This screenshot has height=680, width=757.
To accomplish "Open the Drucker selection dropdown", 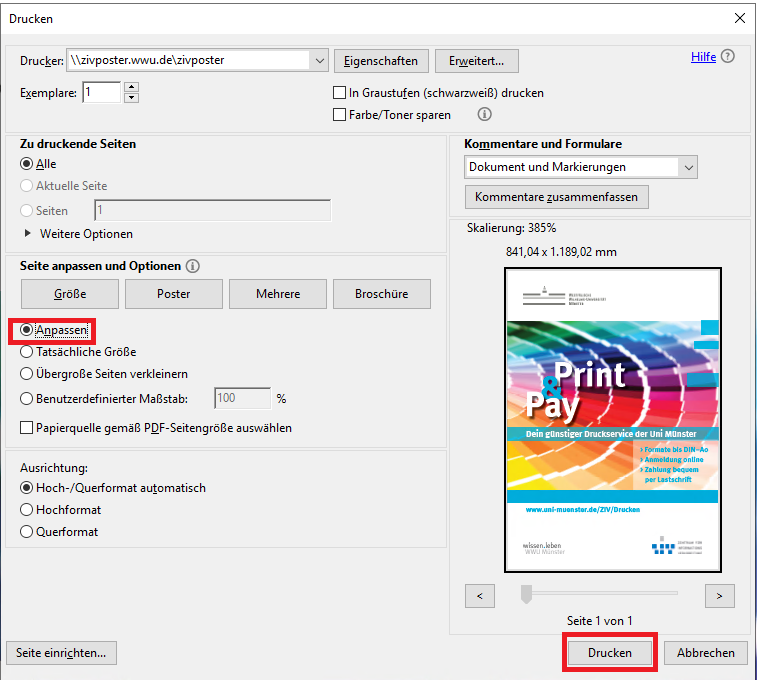I will point(319,60).
